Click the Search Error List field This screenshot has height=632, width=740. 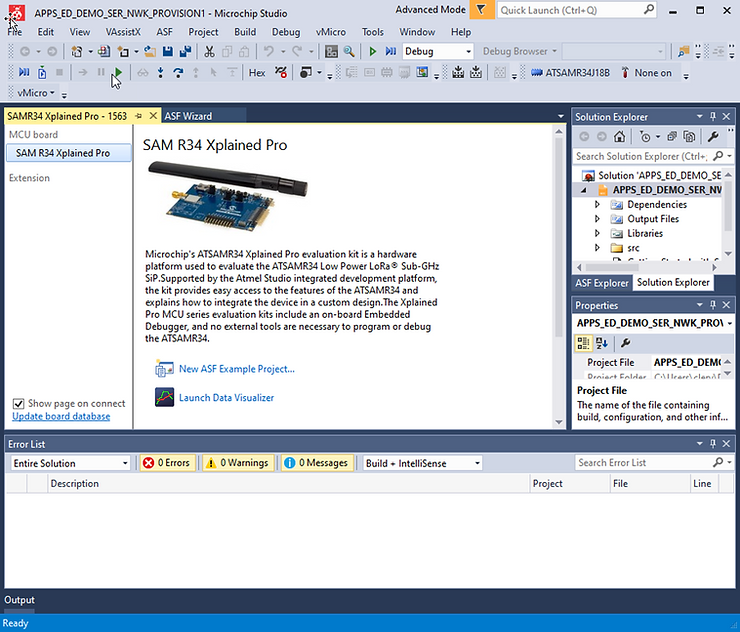coord(640,463)
